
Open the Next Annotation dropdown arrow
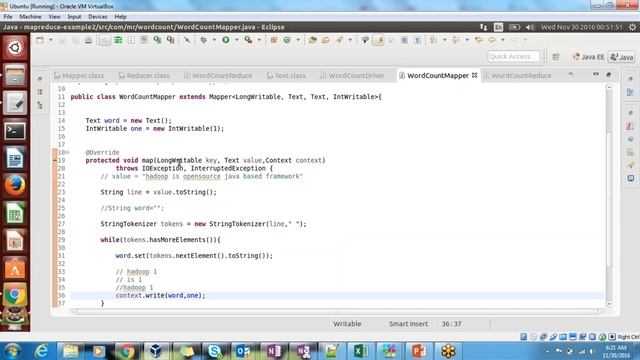point(444,40)
